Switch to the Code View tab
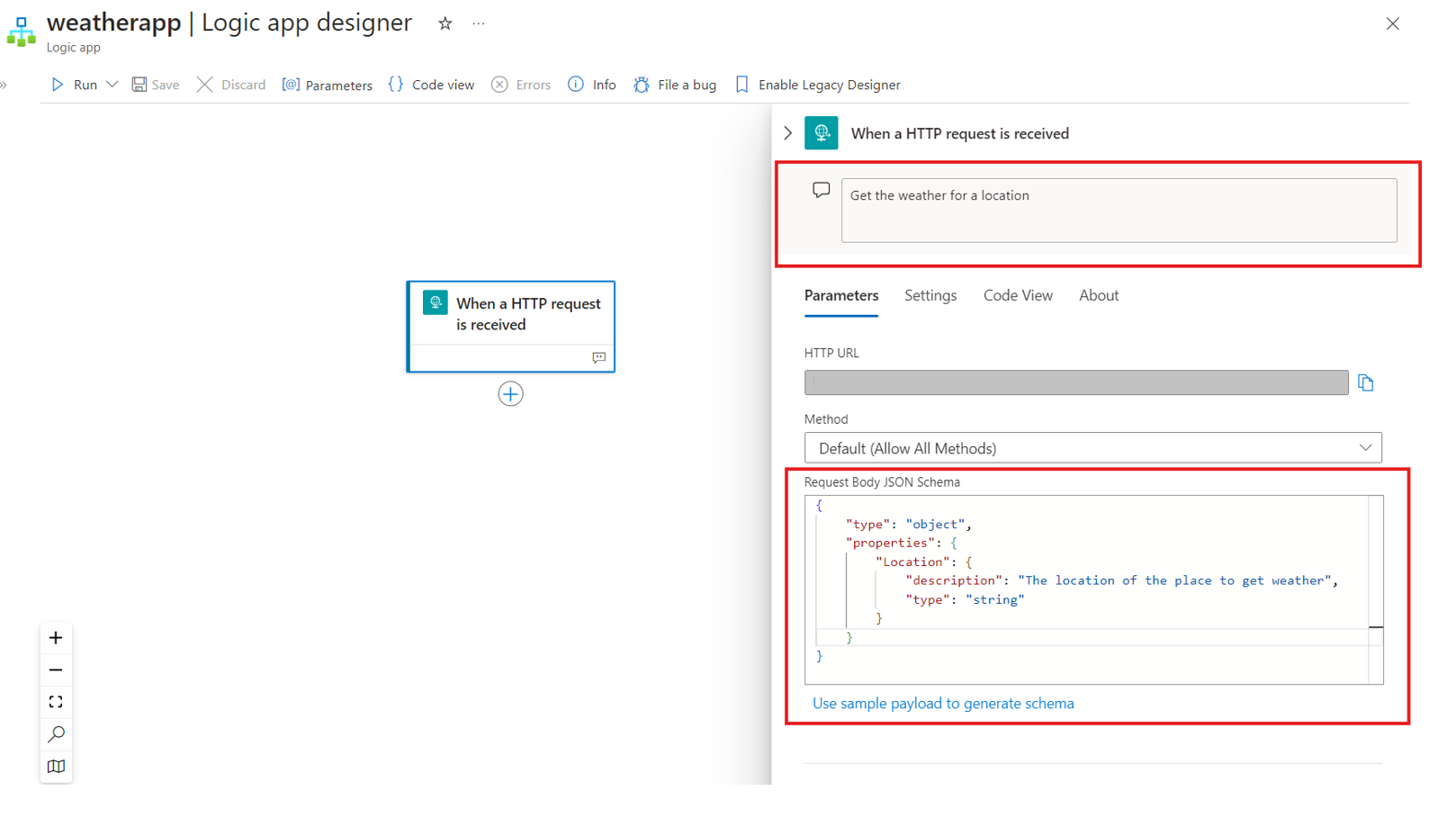Screen dimensions: 1456x827 [1017, 296]
